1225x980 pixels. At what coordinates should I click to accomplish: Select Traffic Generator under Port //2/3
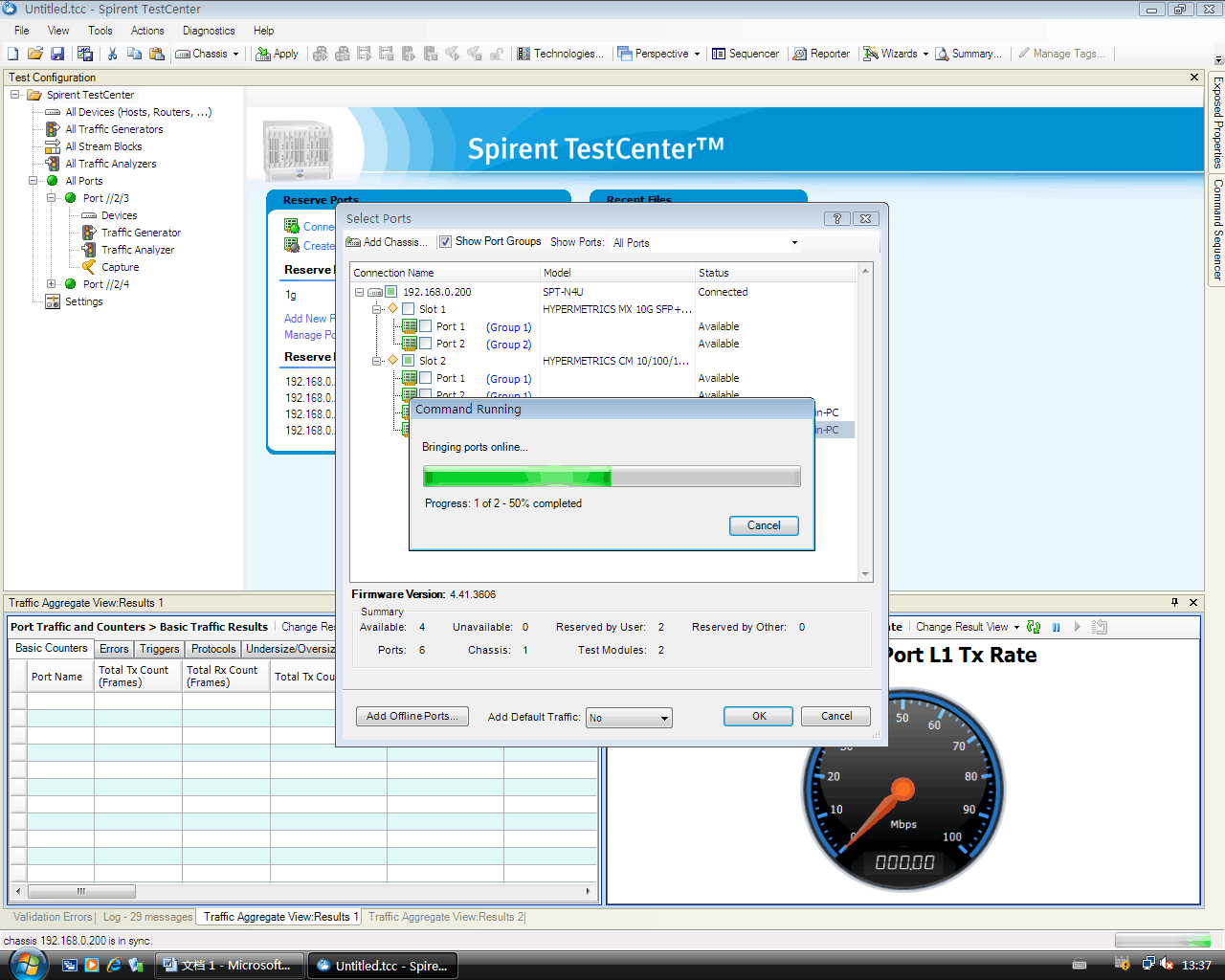pos(142,233)
